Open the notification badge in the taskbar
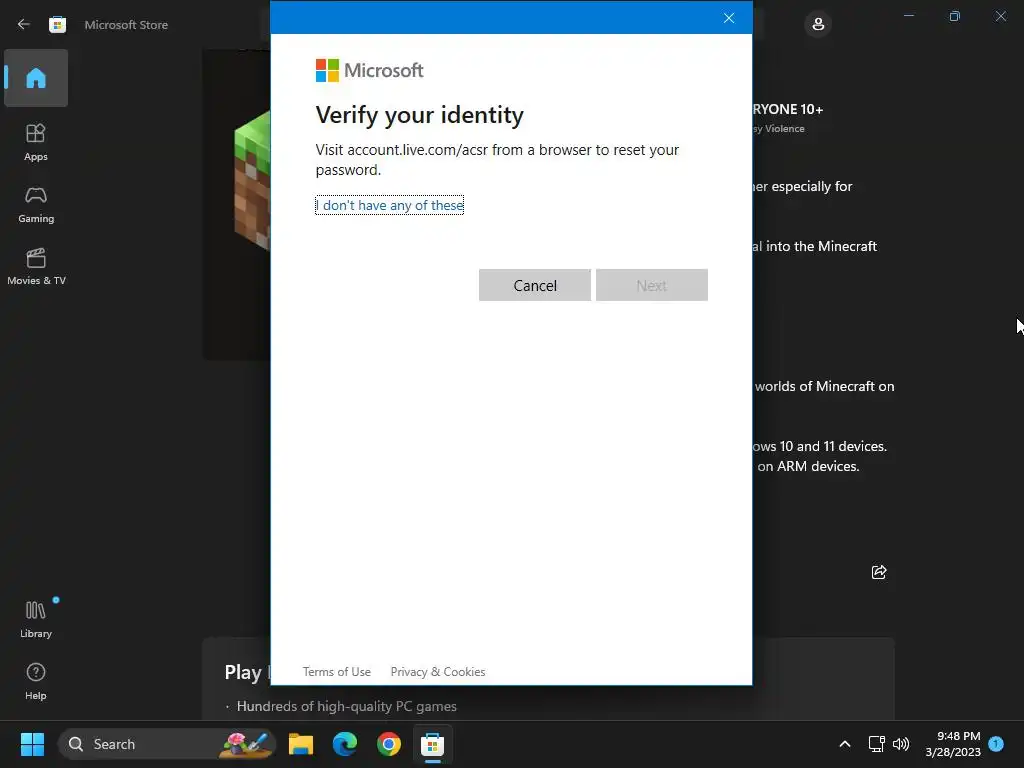Image resolution: width=1024 pixels, height=768 pixels. click(x=996, y=743)
